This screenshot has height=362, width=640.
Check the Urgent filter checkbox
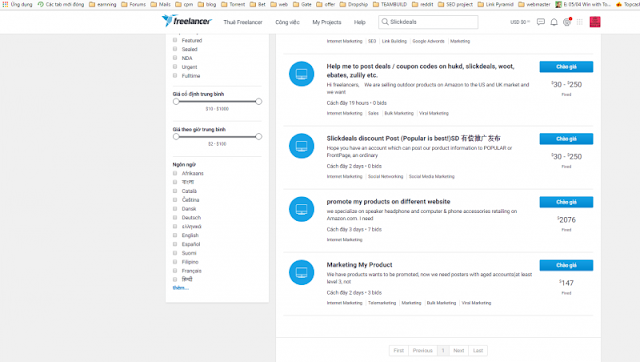(175, 67)
